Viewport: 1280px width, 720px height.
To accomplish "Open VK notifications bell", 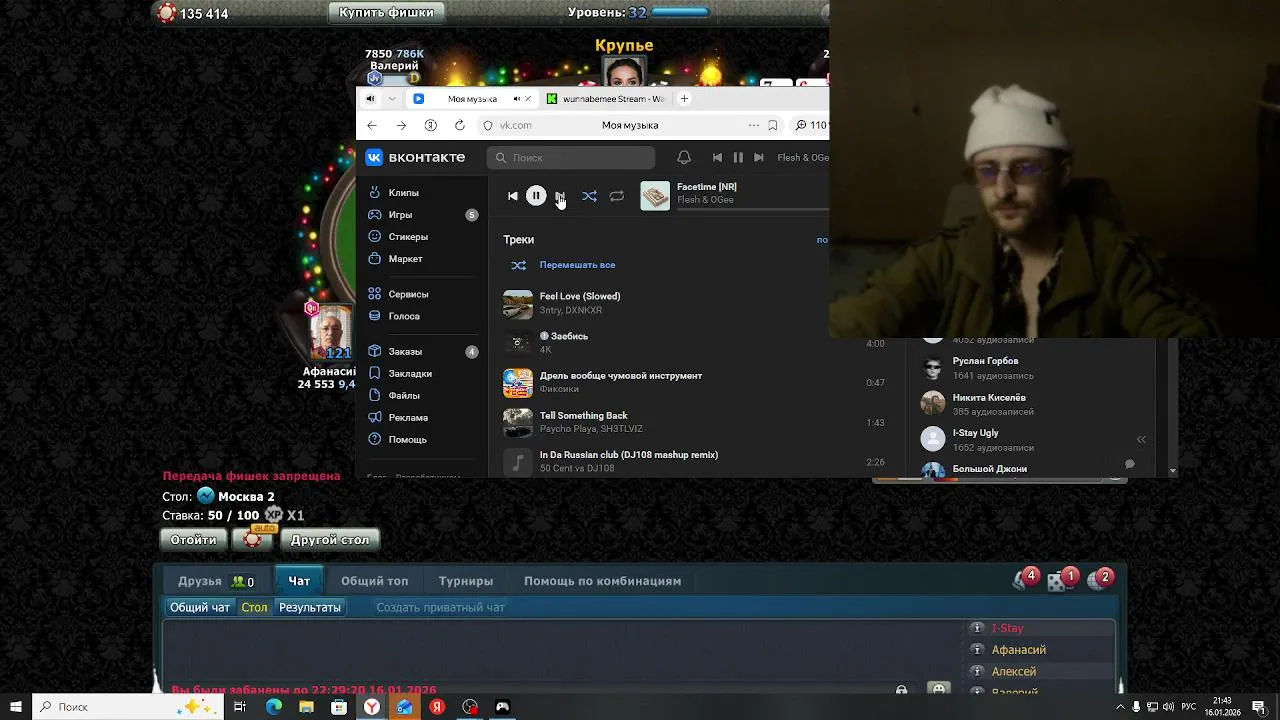I will (684, 157).
